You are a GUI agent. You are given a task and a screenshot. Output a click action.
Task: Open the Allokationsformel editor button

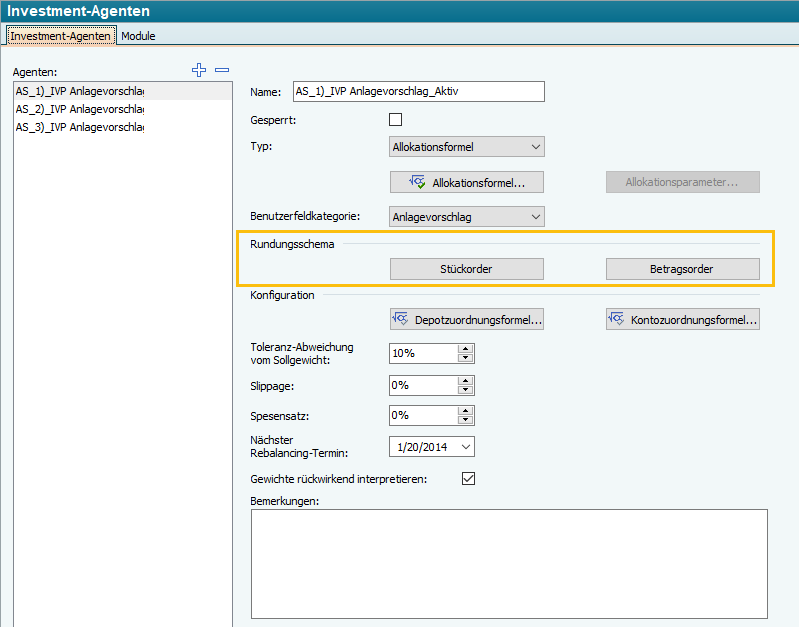coord(467,182)
